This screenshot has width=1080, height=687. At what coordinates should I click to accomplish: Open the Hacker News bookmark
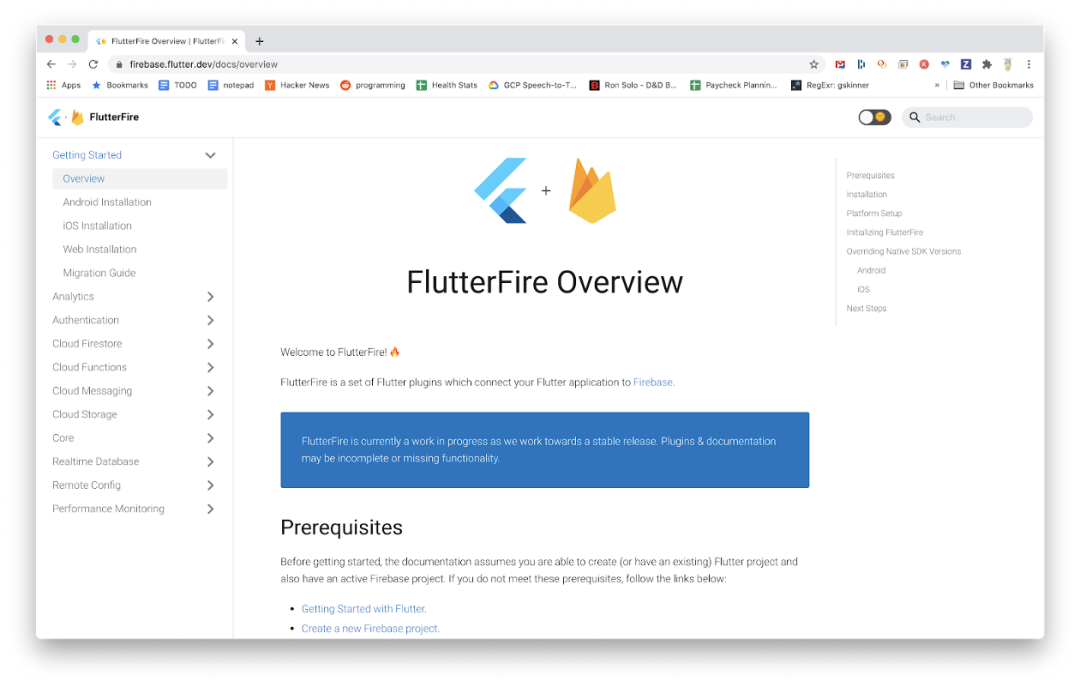pos(297,85)
